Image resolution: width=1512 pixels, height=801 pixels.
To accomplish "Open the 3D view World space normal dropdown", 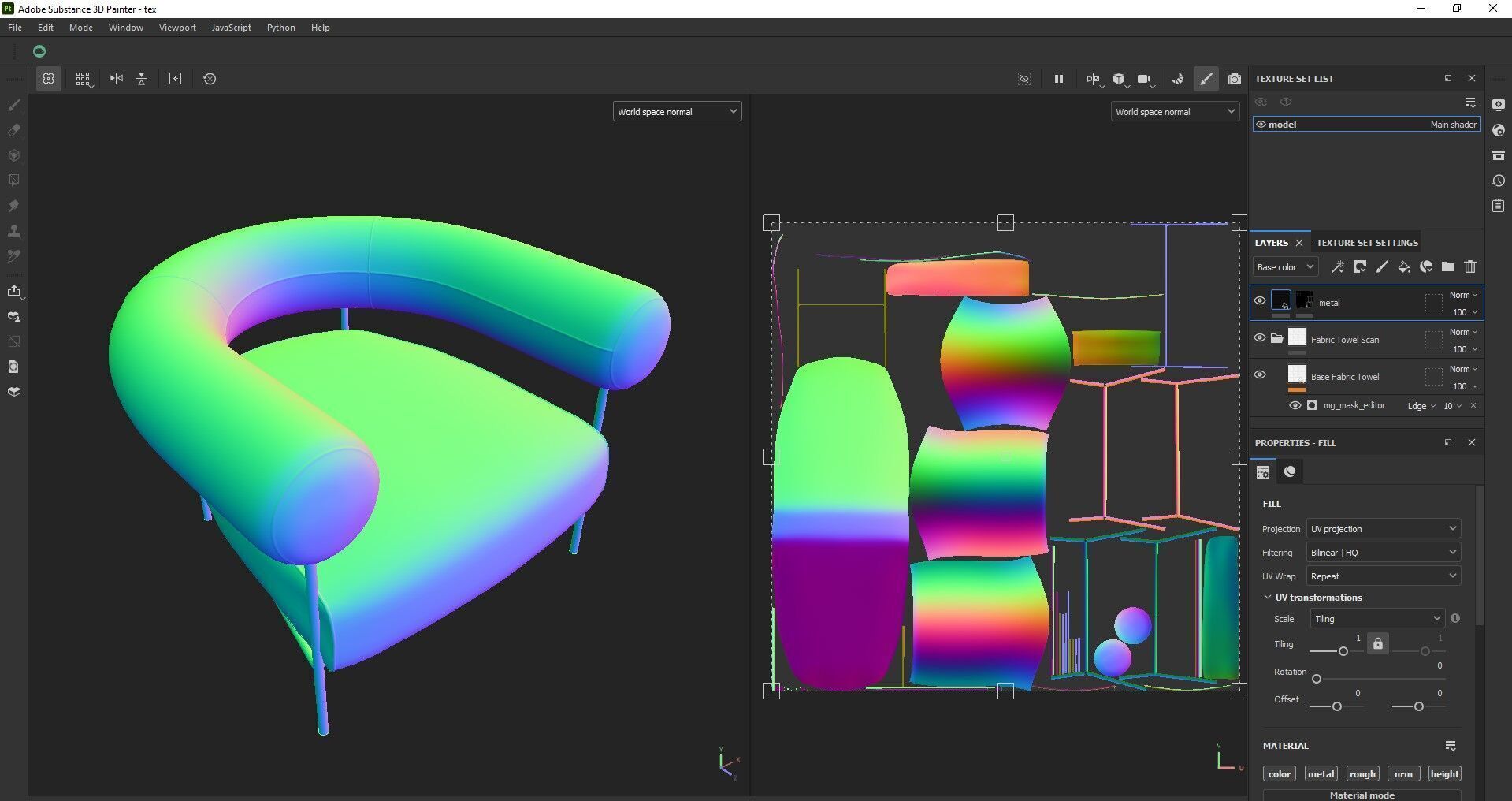I will point(677,112).
